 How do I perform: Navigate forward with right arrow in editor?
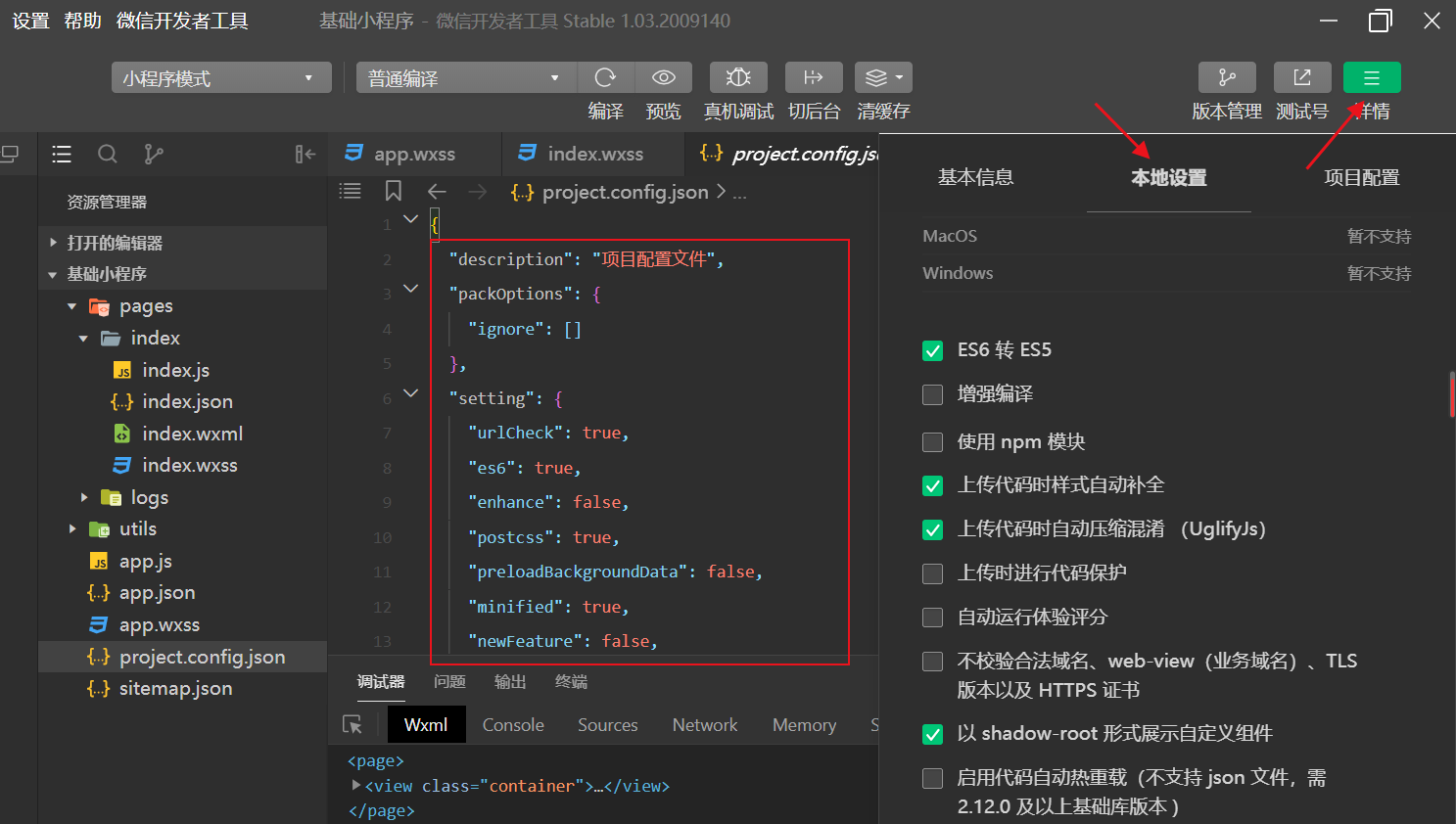click(x=478, y=192)
